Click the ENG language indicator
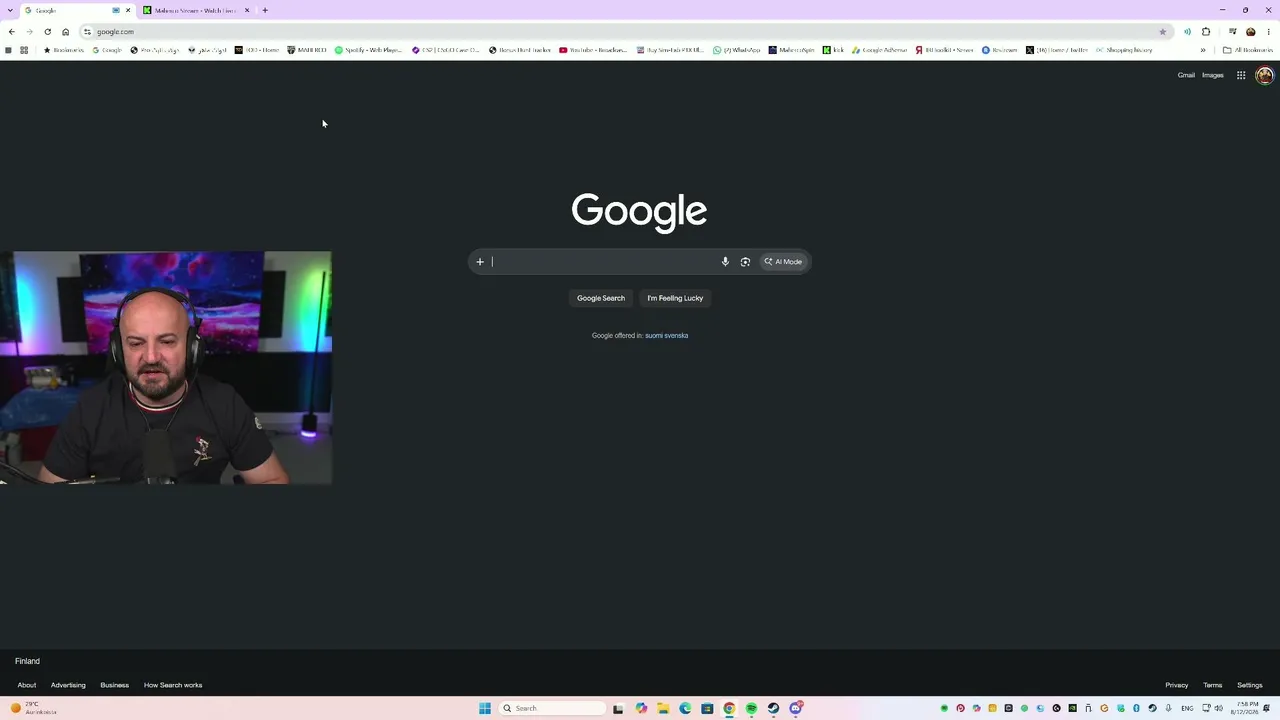1280x720 pixels. pos(1187,708)
